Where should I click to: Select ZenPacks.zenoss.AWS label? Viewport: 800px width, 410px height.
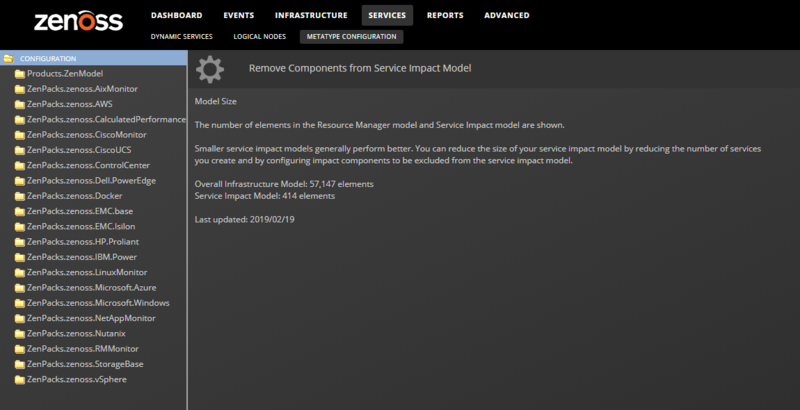pyautogui.click(x=69, y=104)
